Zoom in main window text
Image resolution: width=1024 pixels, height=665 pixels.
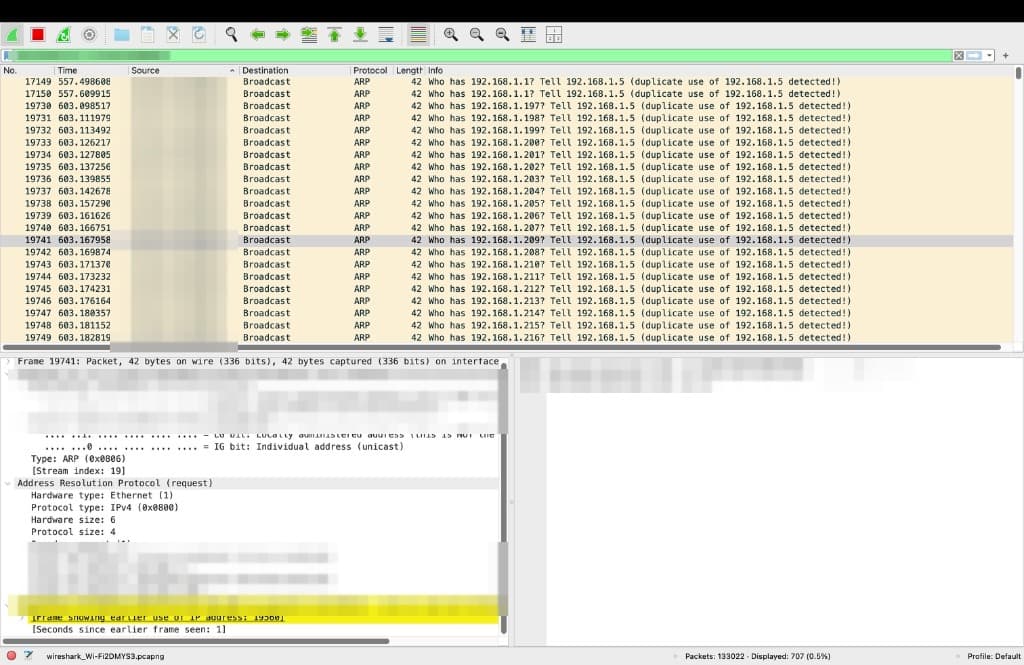point(451,35)
